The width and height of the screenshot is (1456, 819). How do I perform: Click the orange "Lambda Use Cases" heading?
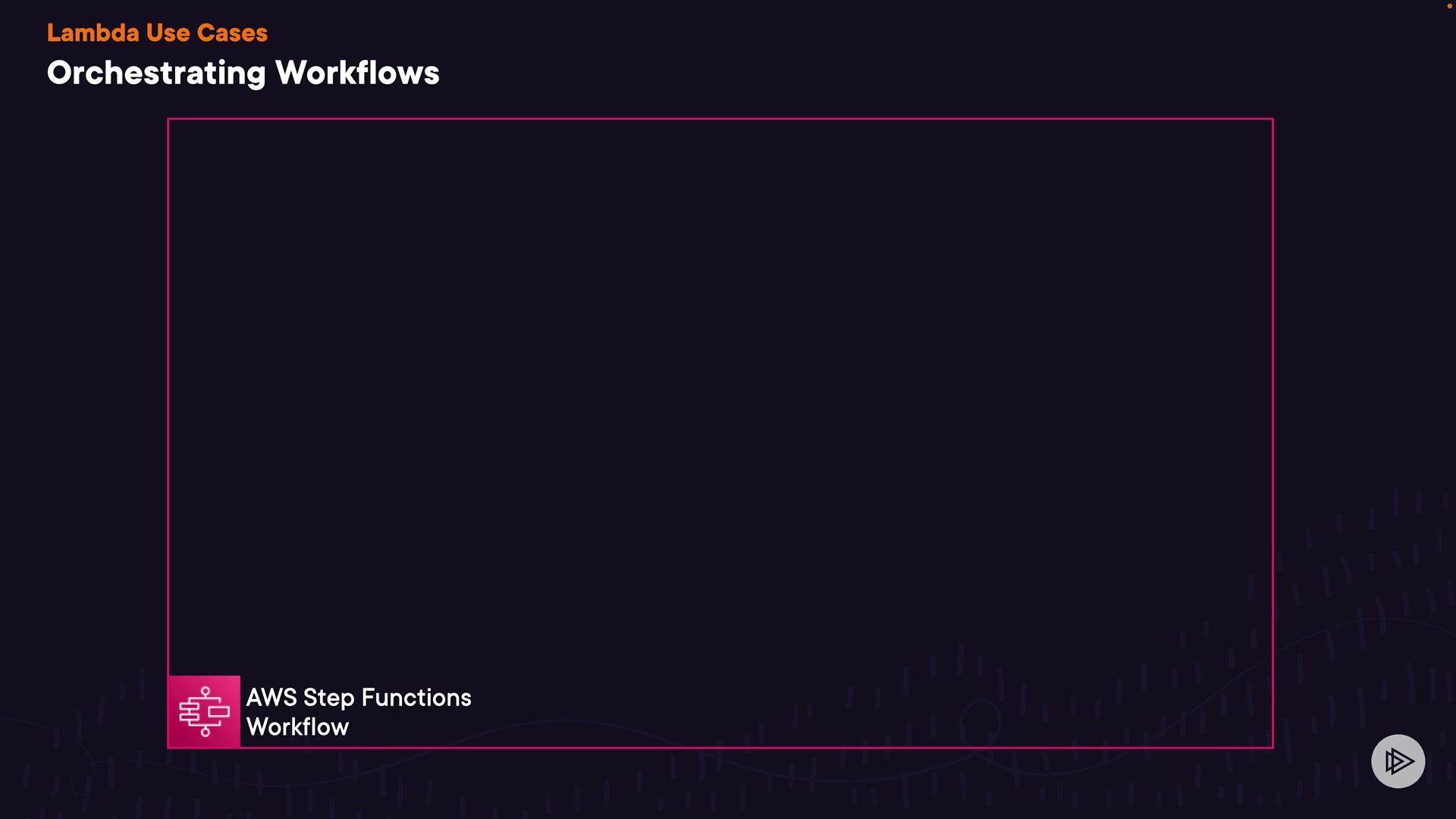point(157,33)
